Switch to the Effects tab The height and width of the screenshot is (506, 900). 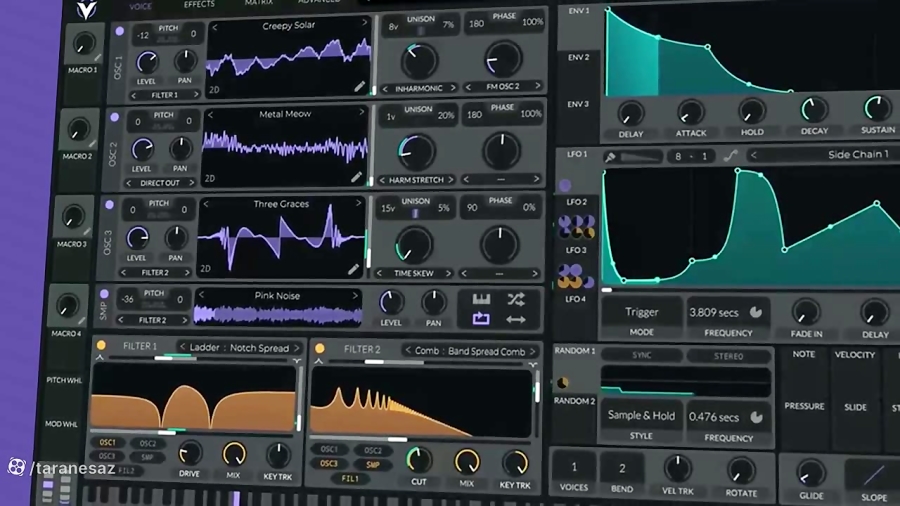[199, 5]
